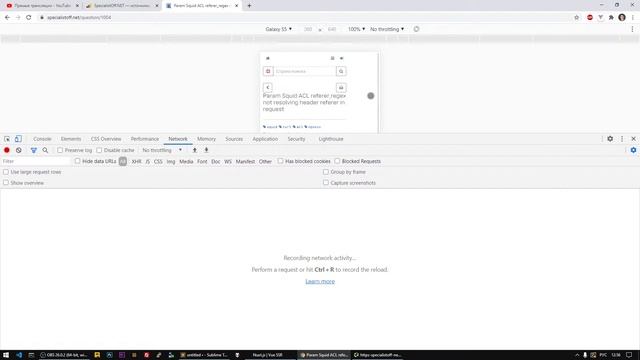Toggle the network filter funnel icon
The height and width of the screenshot is (360, 640).
pyautogui.click(x=34, y=150)
